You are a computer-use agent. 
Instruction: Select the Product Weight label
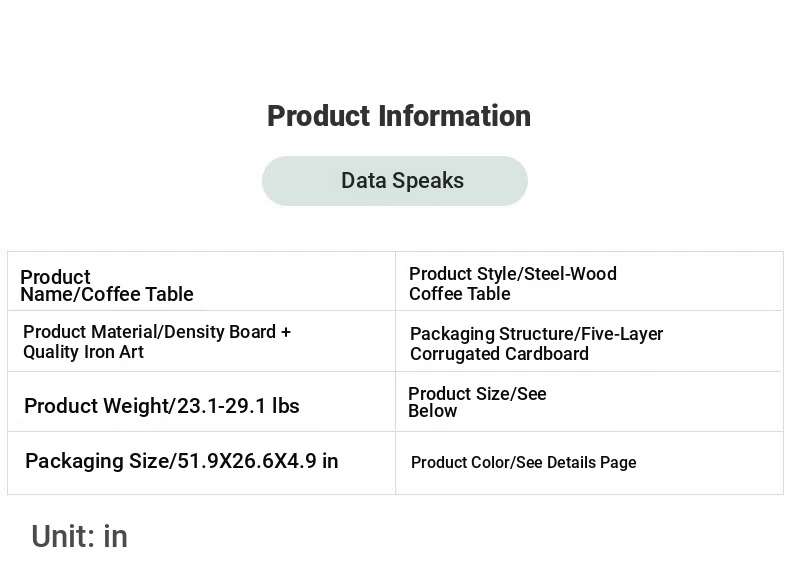pyautogui.click(x=97, y=406)
